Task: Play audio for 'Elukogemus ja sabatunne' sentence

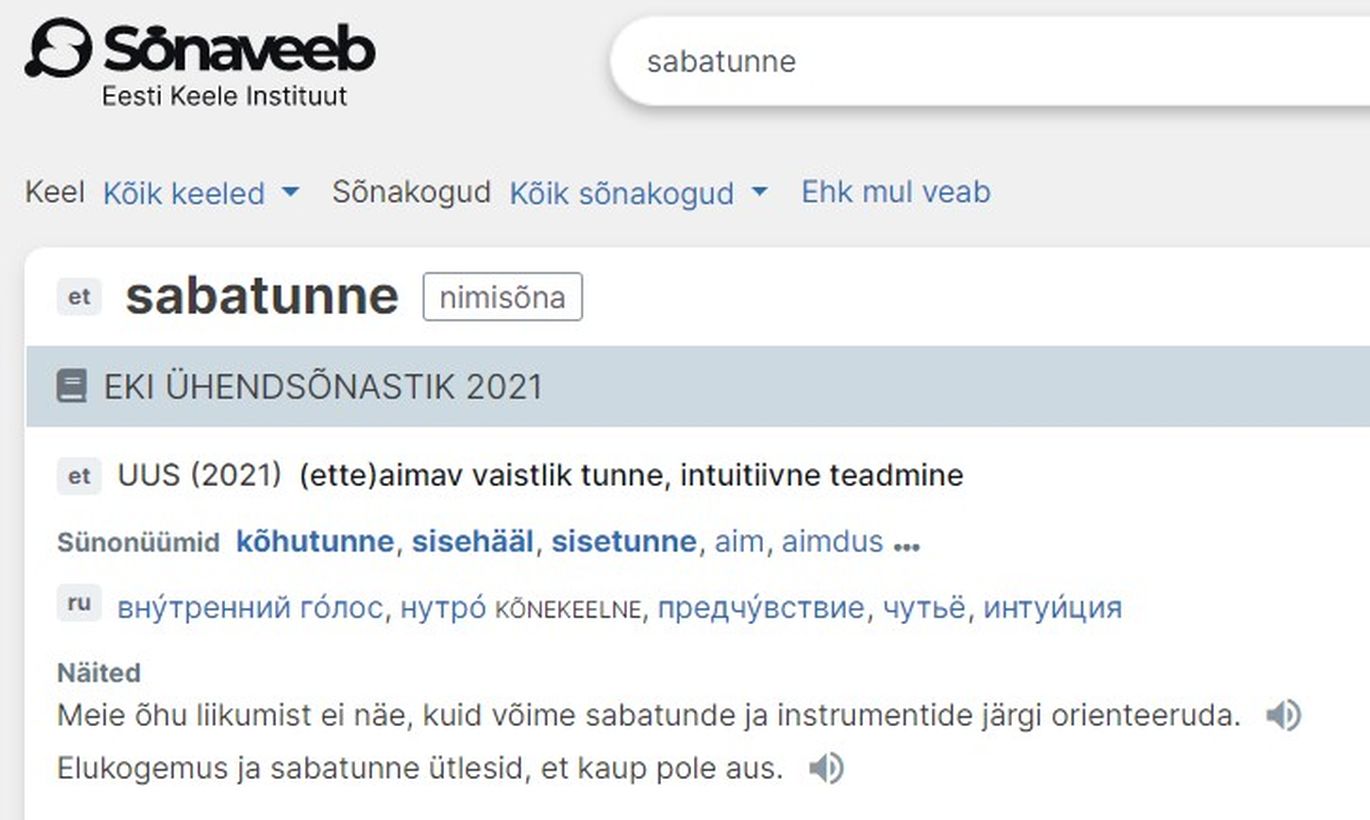Action: point(826,769)
